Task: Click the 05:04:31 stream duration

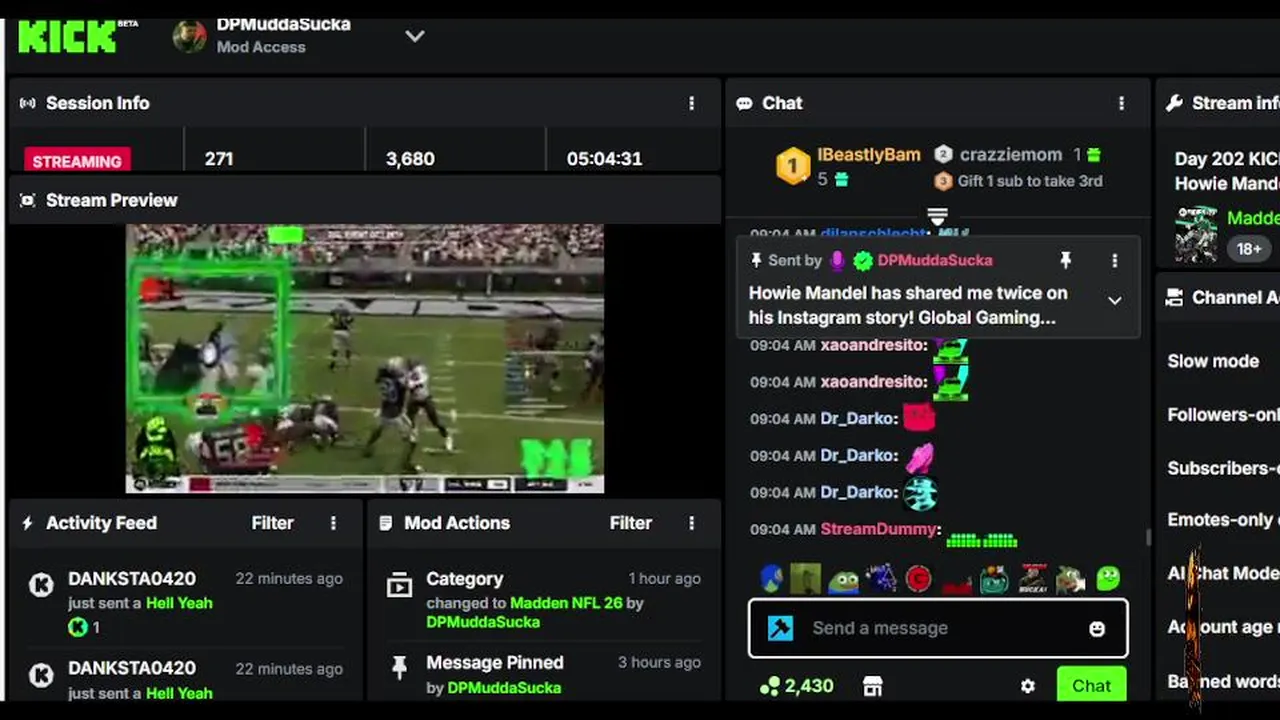Action: (x=604, y=158)
